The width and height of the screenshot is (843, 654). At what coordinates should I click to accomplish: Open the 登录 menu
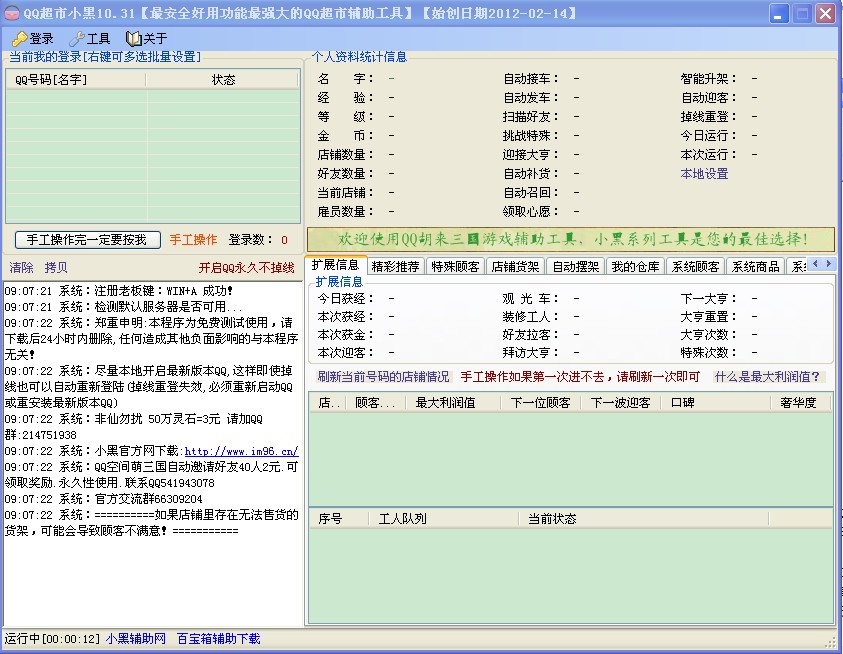[33, 39]
